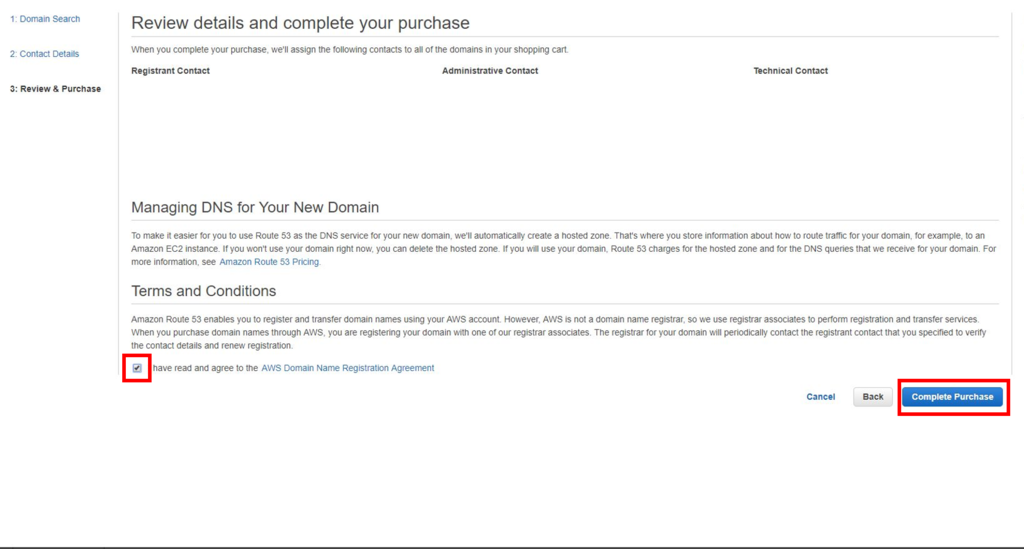Click the Registrant Contact heading
Viewport: 1024px width, 549px height.
(170, 71)
